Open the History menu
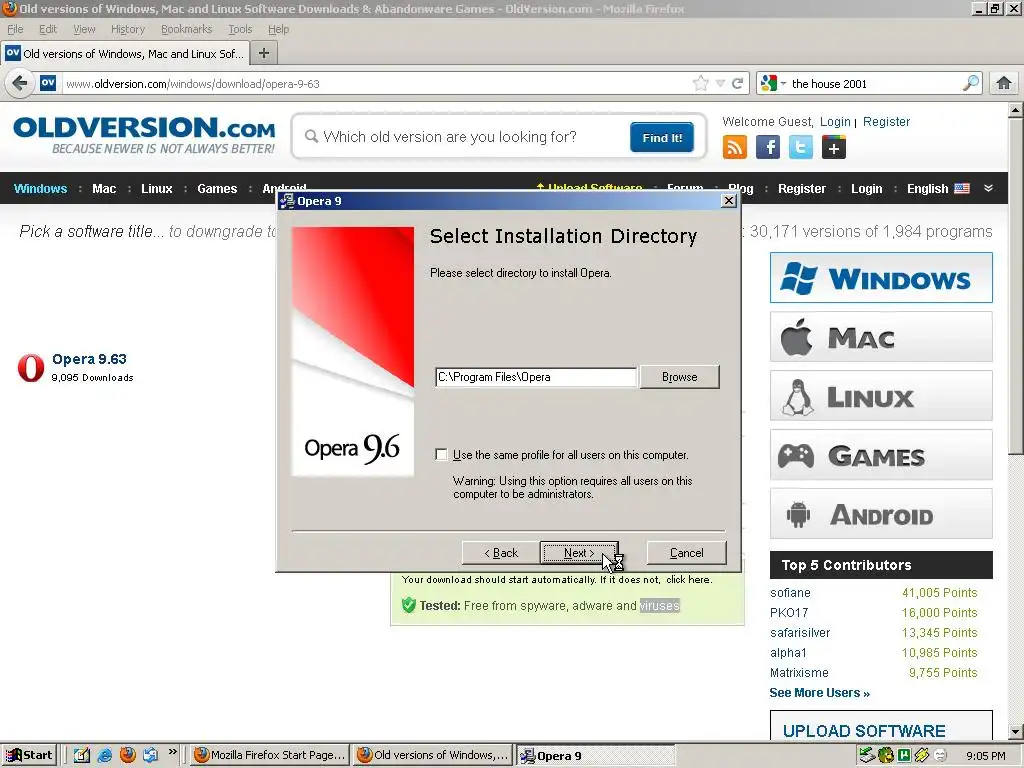This screenshot has height=768, width=1024. [127, 29]
